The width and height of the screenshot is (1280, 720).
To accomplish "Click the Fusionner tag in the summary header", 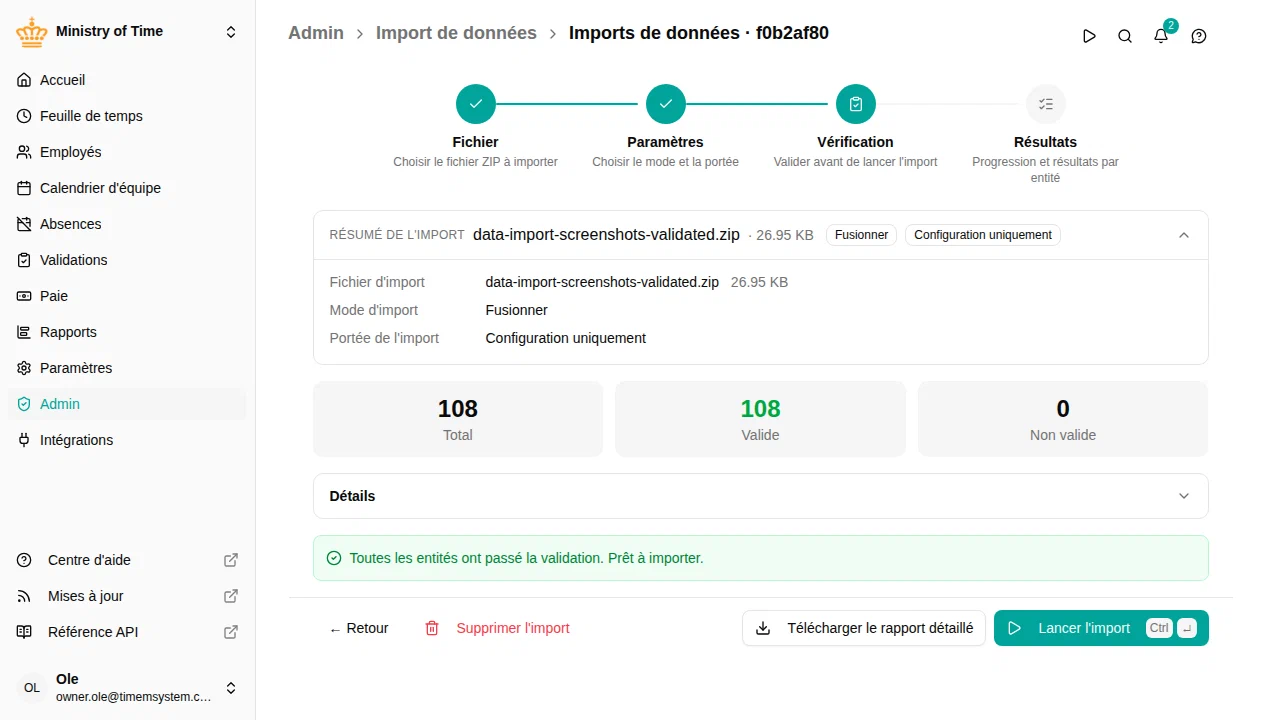I will pyautogui.click(x=861, y=235).
